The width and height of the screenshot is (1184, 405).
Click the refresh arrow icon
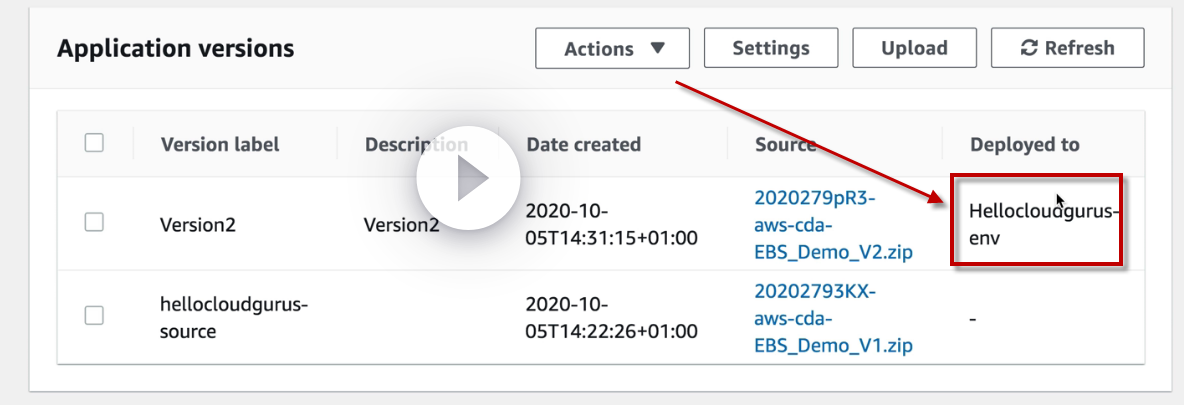(x=1028, y=48)
